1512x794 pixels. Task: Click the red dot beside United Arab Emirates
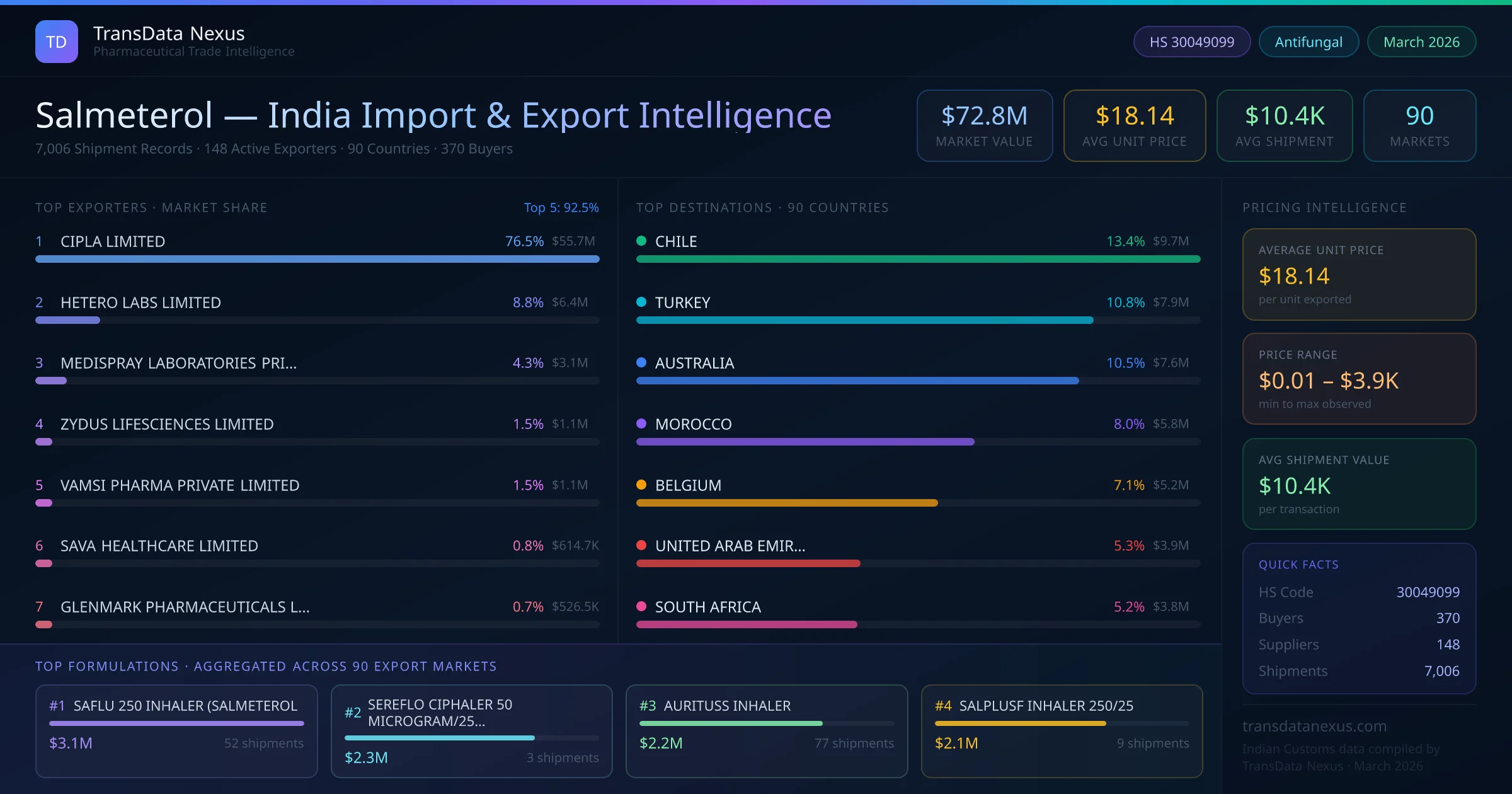click(641, 545)
